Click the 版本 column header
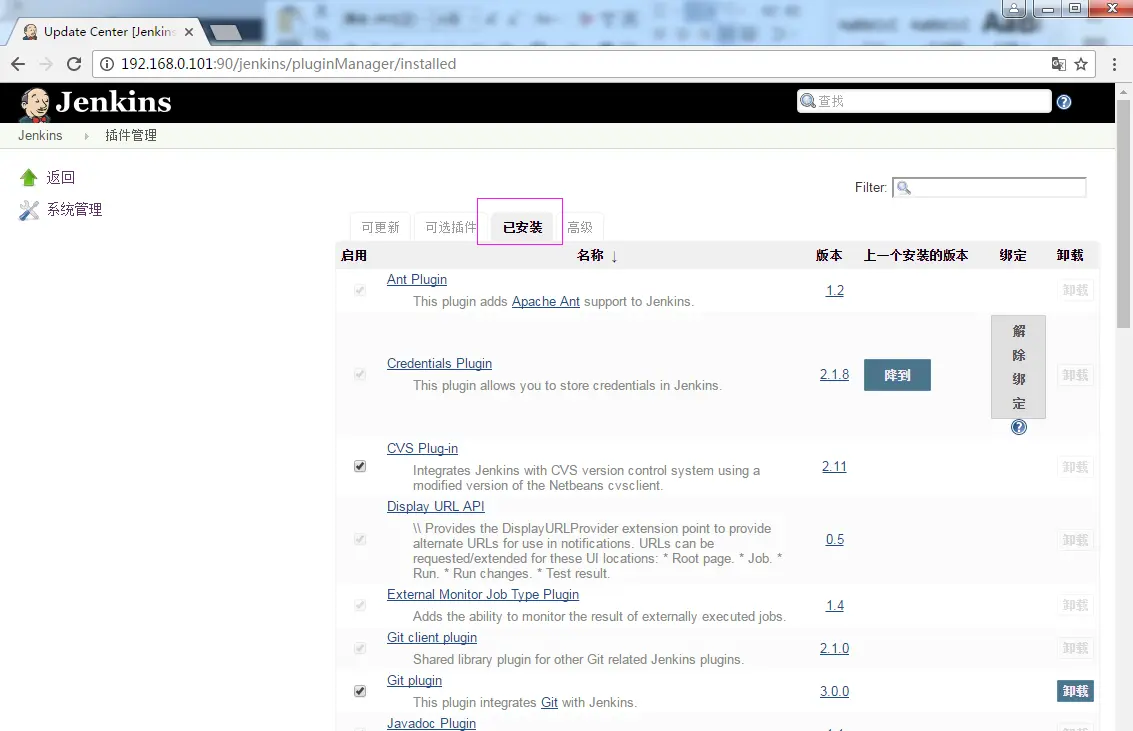This screenshot has height=731, width=1133. (x=829, y=256)
